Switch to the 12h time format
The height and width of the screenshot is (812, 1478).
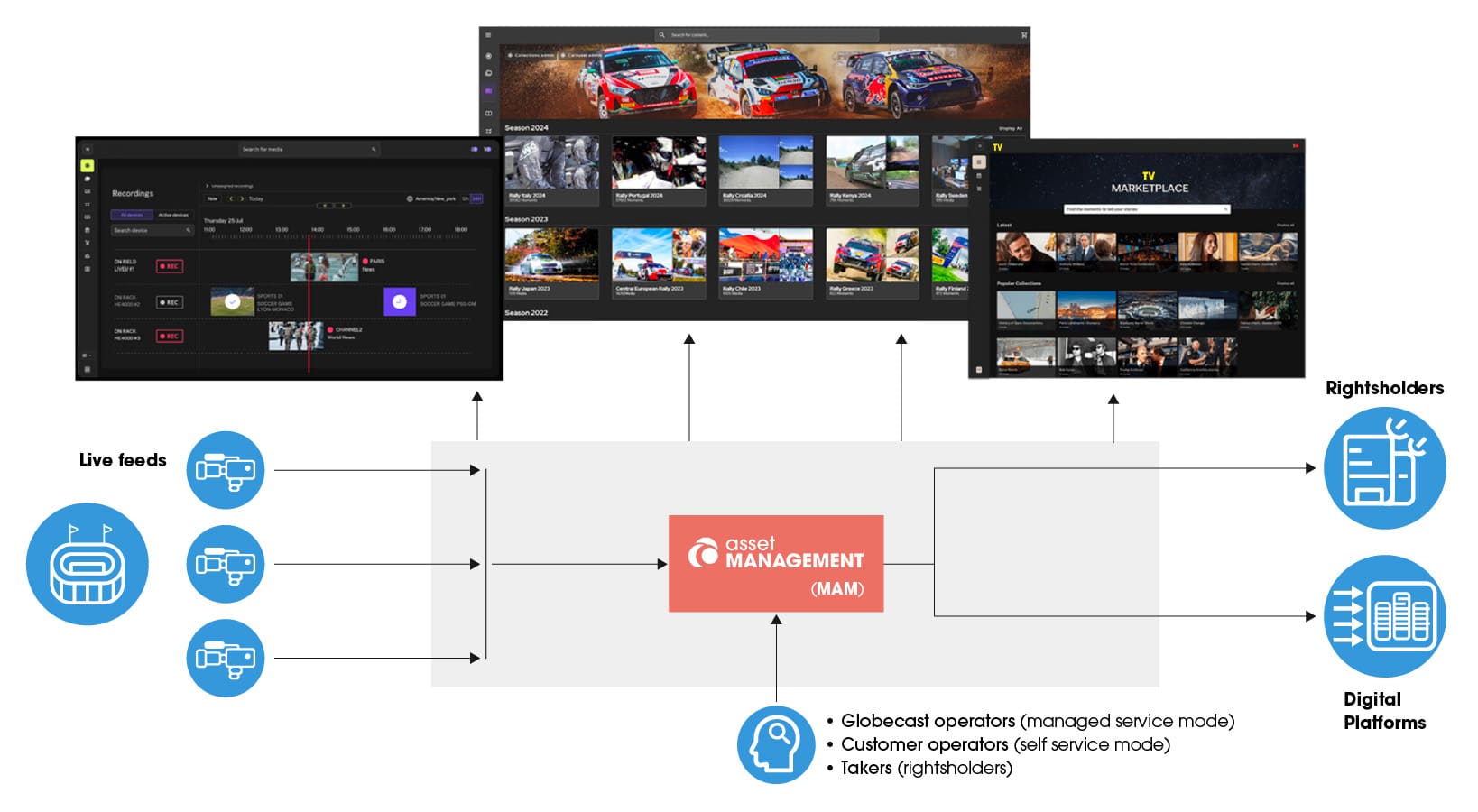466,198
